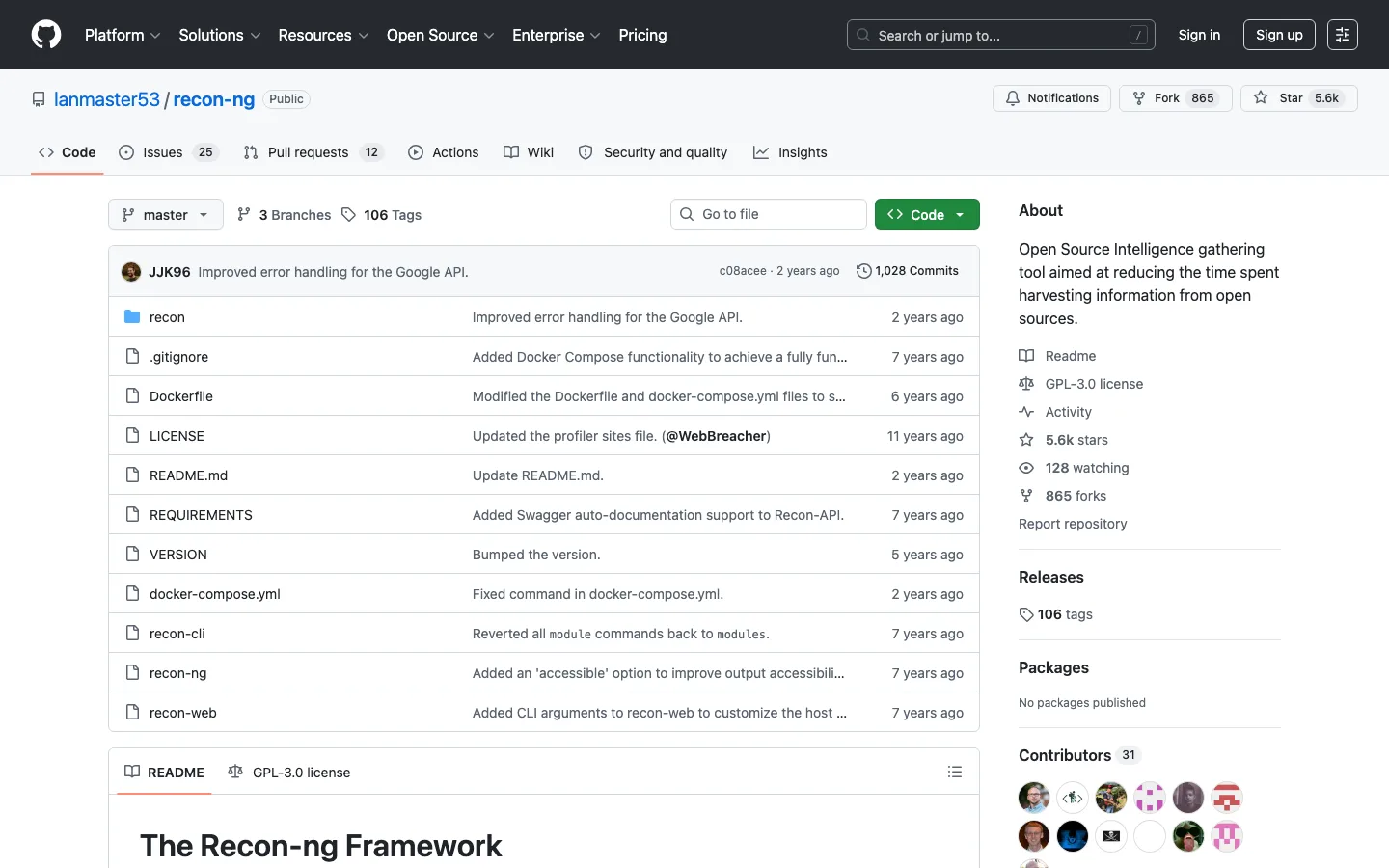Open the REQUIREMENTS file
Image resolution: width=1389 pixels, height=868 pixels.
pyautogui.click(x=201, y=515)
